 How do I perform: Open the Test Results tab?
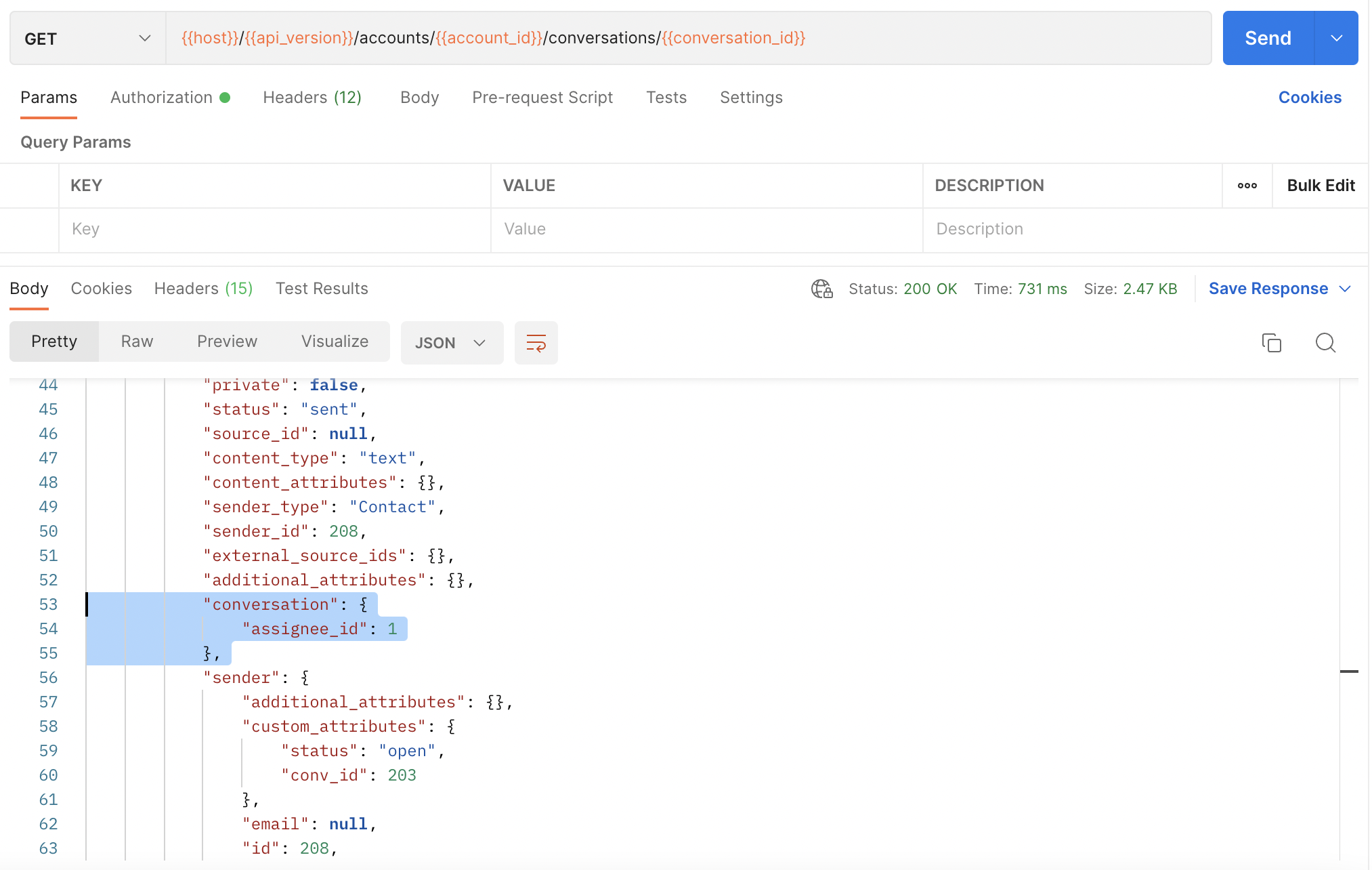[x=322, y=288]
